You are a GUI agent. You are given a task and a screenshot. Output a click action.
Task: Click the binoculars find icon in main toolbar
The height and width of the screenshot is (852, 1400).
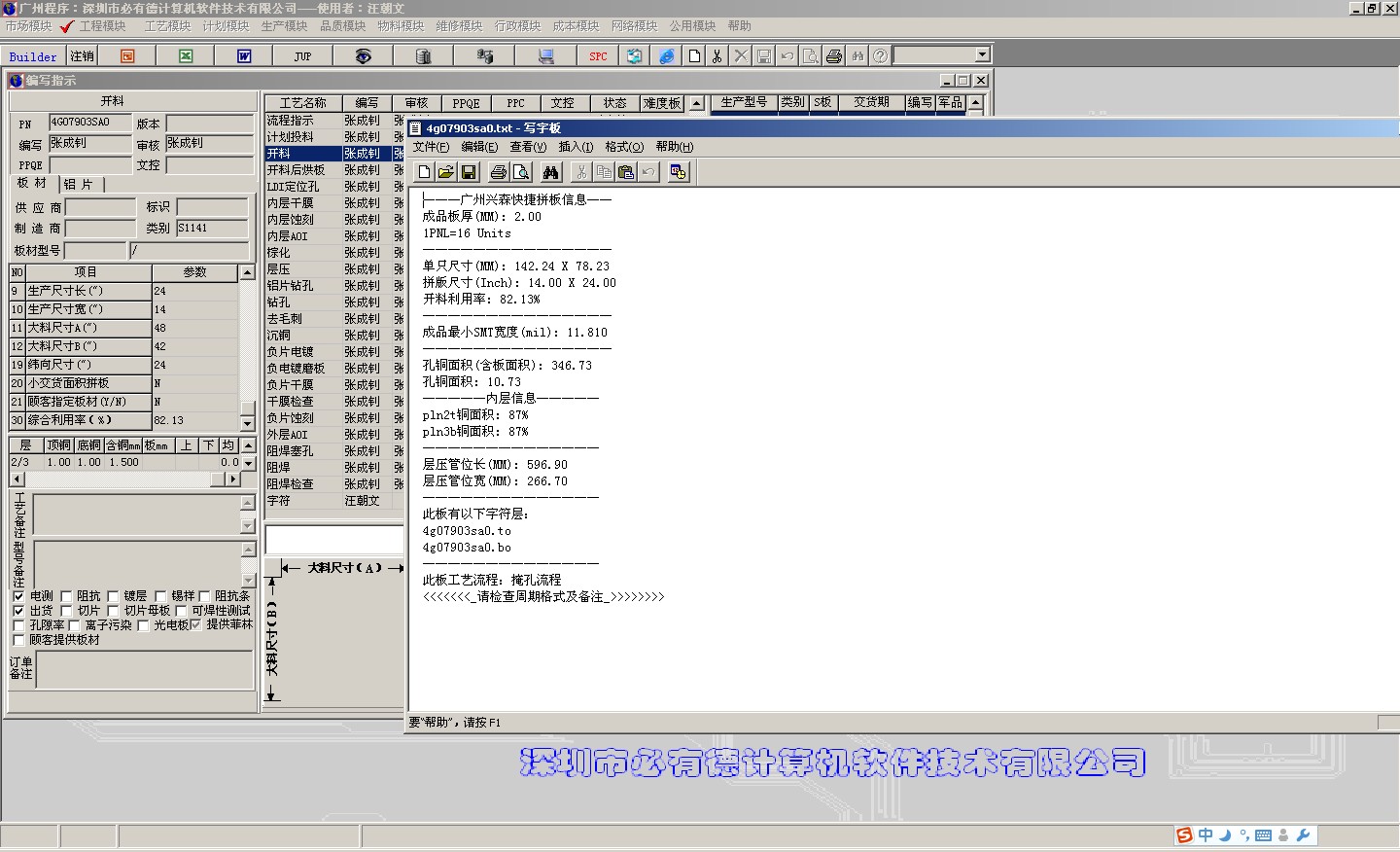(857, 56)
